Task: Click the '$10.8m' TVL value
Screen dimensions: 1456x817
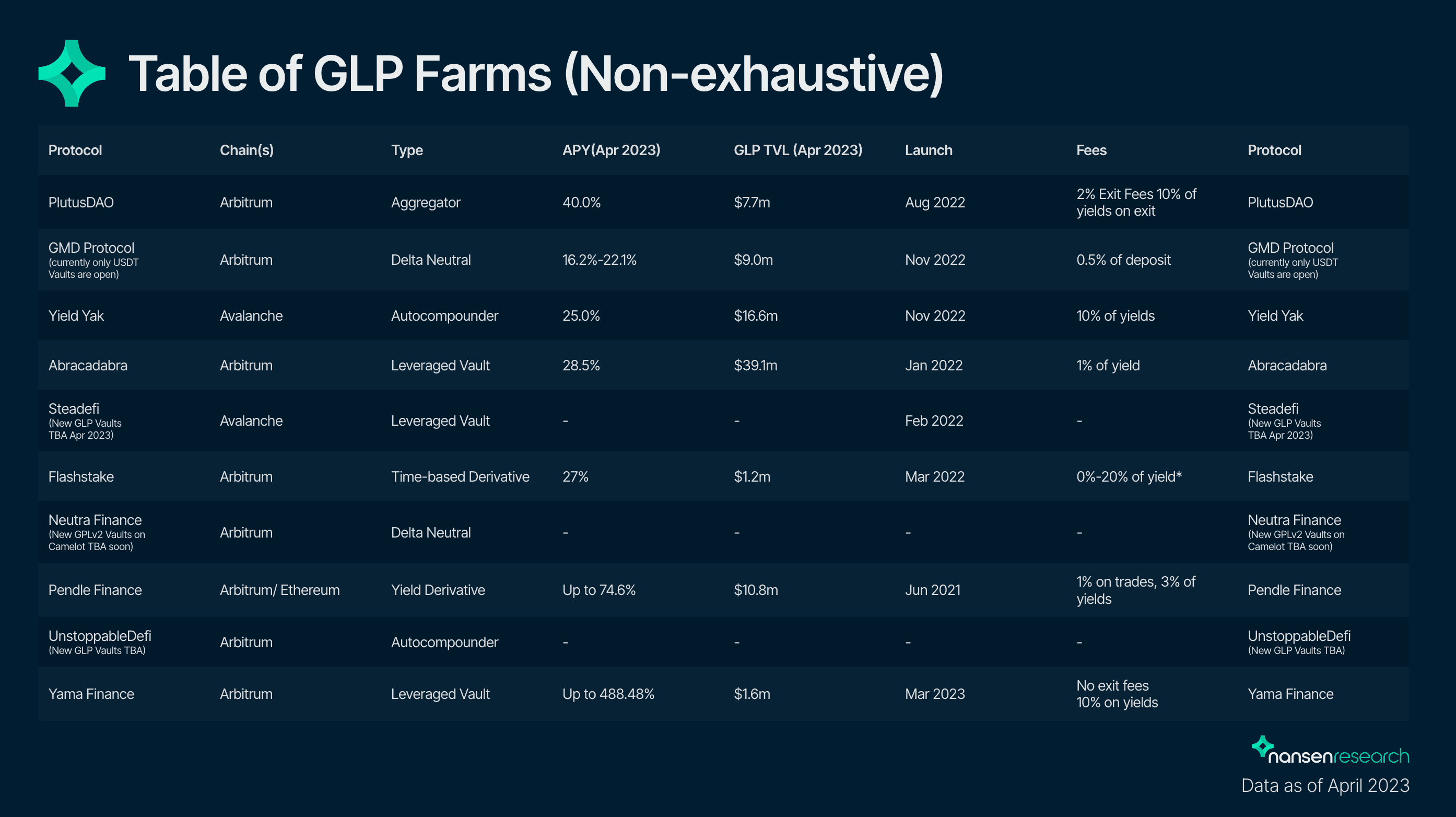Action: pos(756,590)
